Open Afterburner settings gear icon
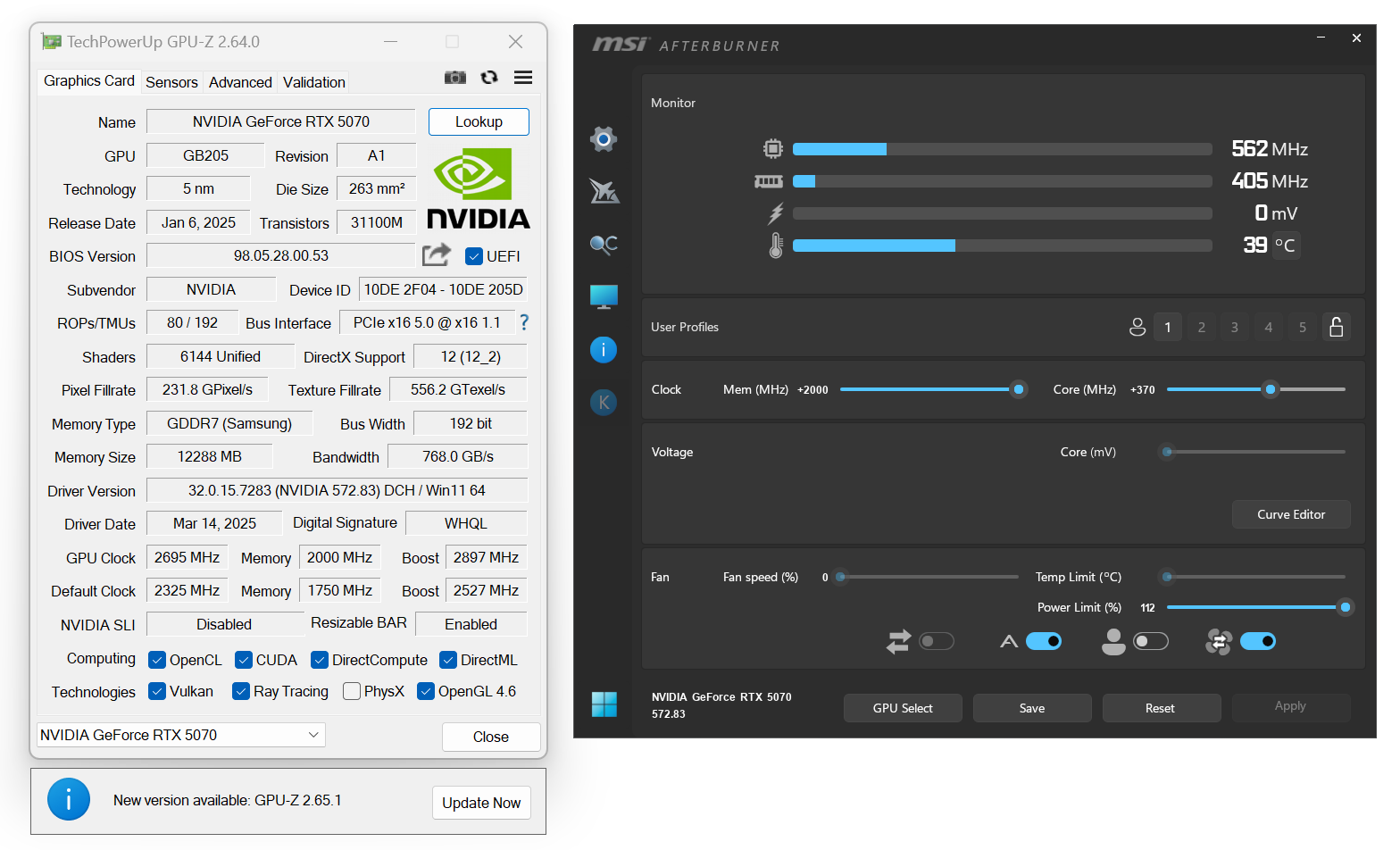Viewport: 1400px width, 850px height. coord(604,138)
